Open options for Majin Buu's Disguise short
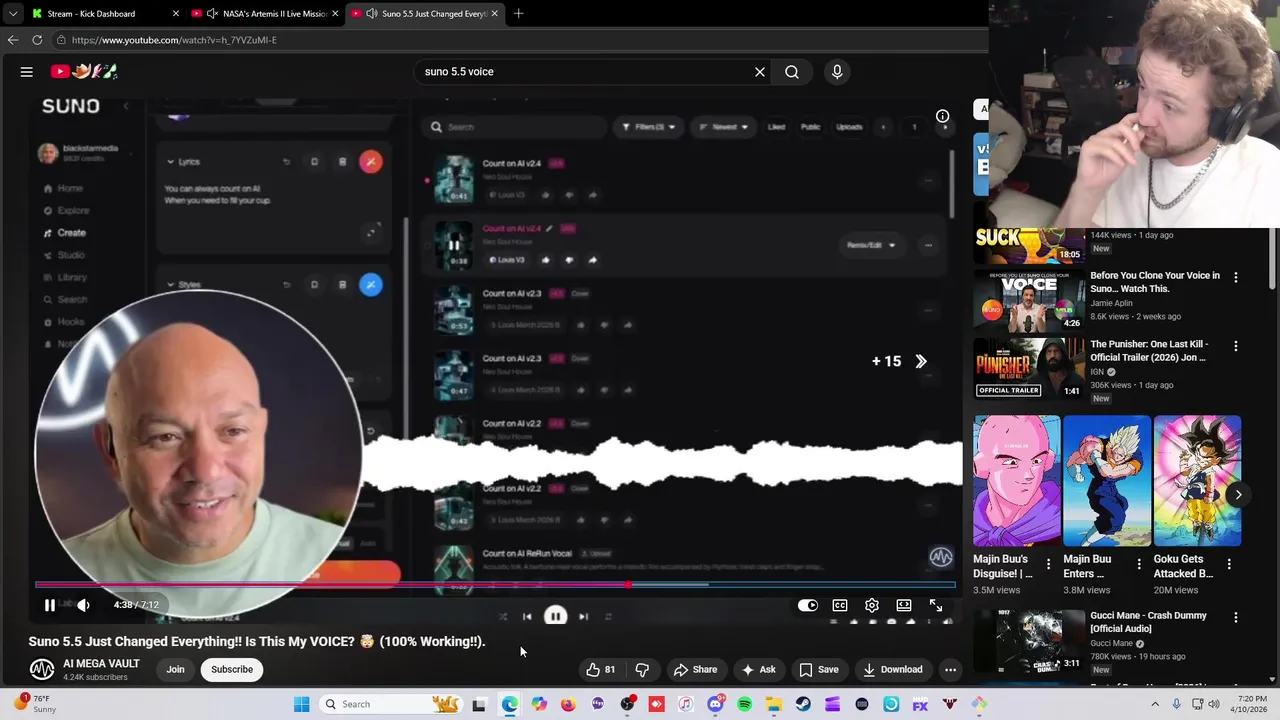Screen dimensions: 1280x720 (1049, 565)
